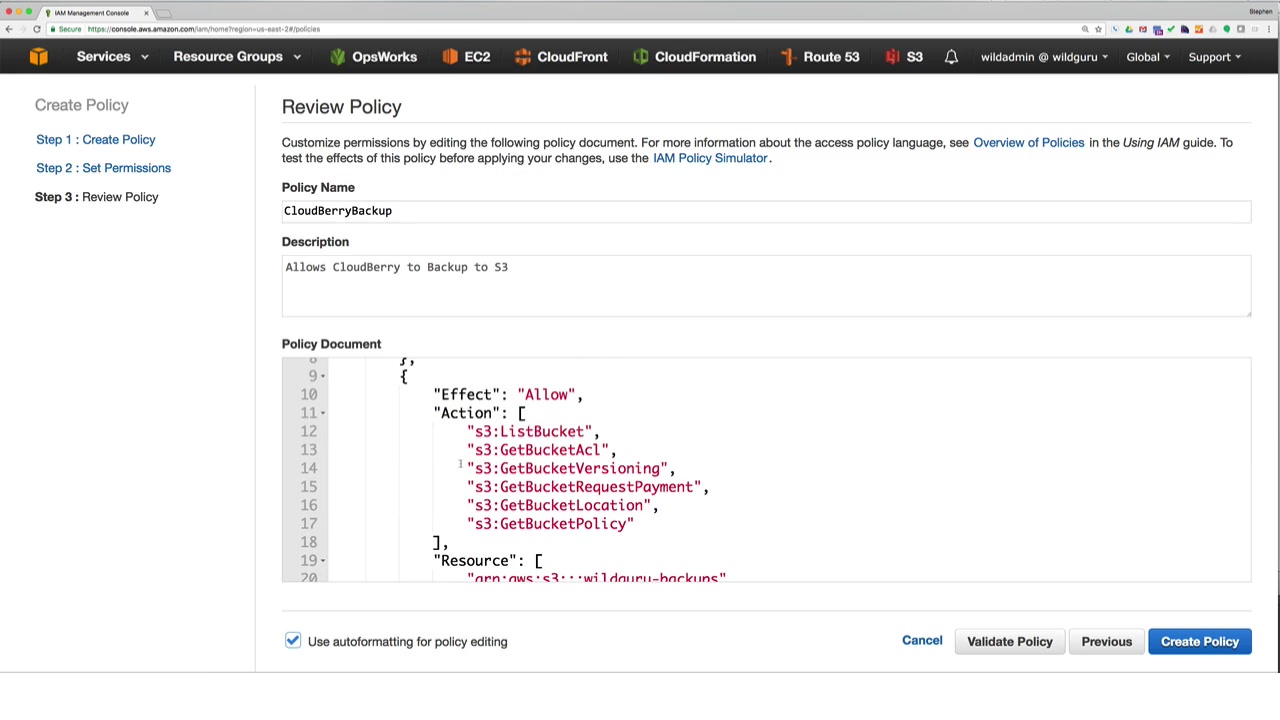Collapse code fold arrow on line 19

click(x=323, y=561)
